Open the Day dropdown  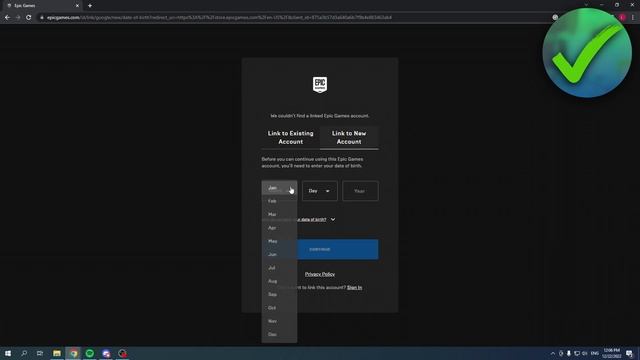pos(320,191)
